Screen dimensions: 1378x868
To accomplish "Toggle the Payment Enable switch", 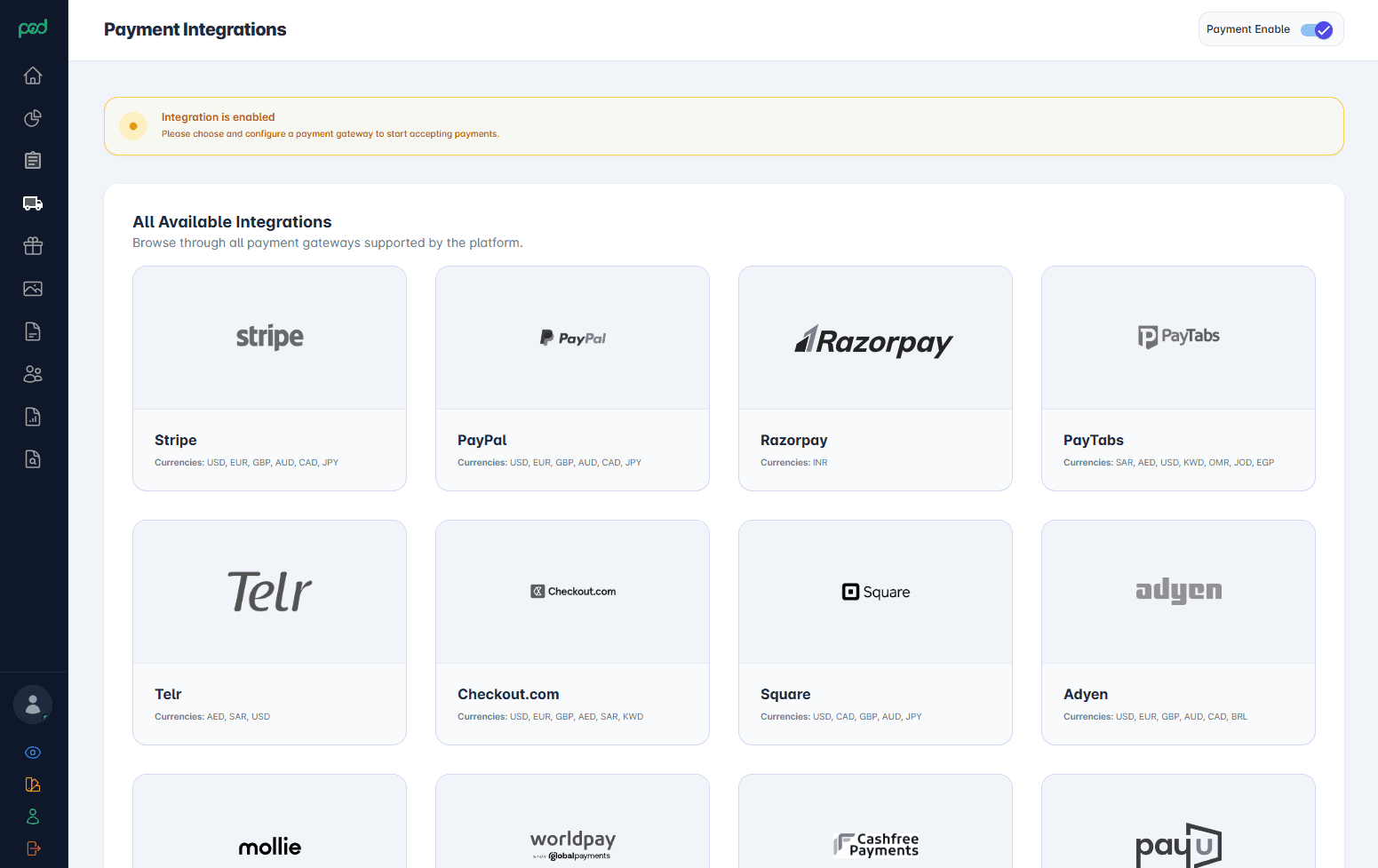I will 1317,29.
